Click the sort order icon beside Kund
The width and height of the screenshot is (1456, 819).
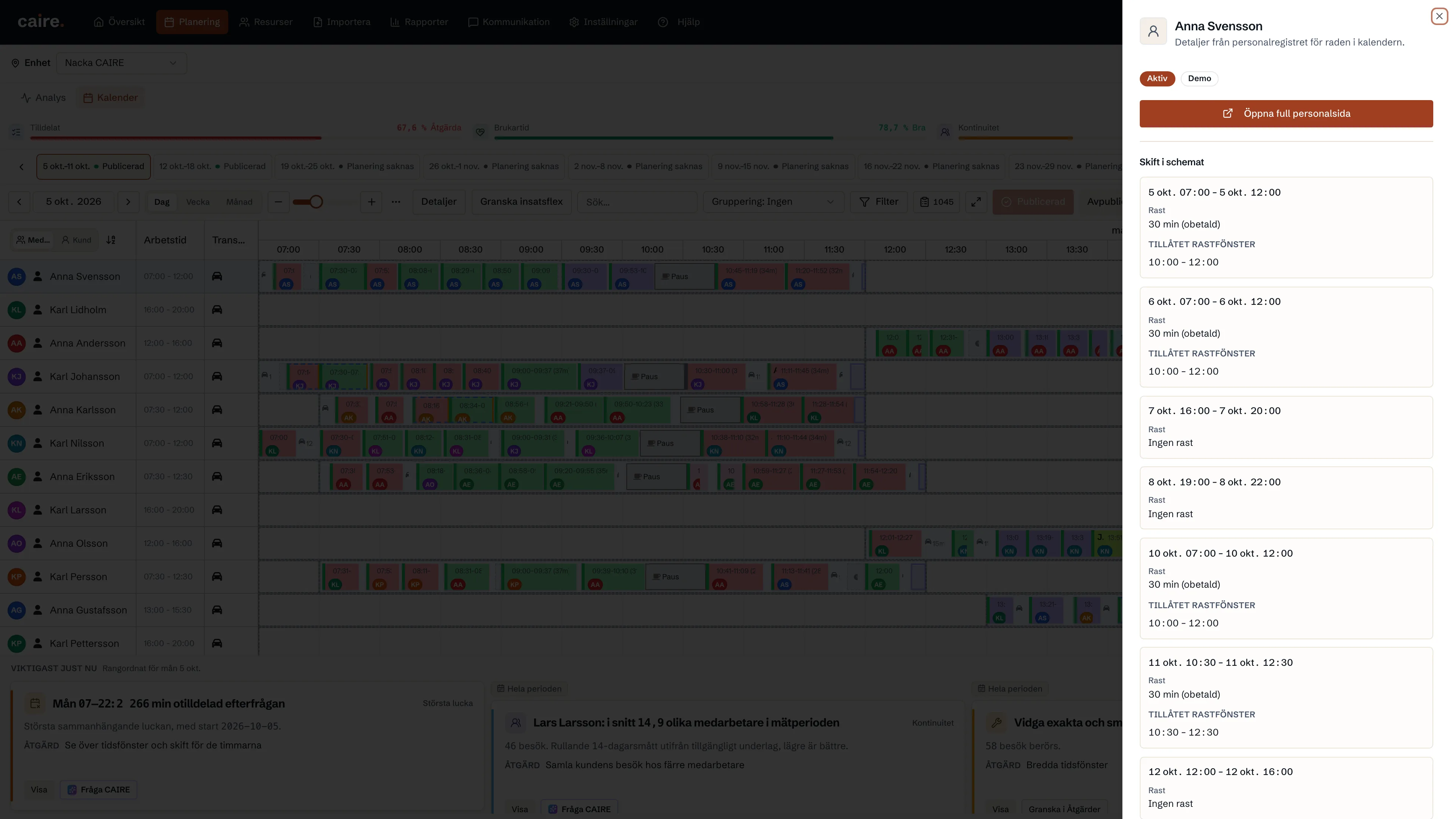coord(111,240)
